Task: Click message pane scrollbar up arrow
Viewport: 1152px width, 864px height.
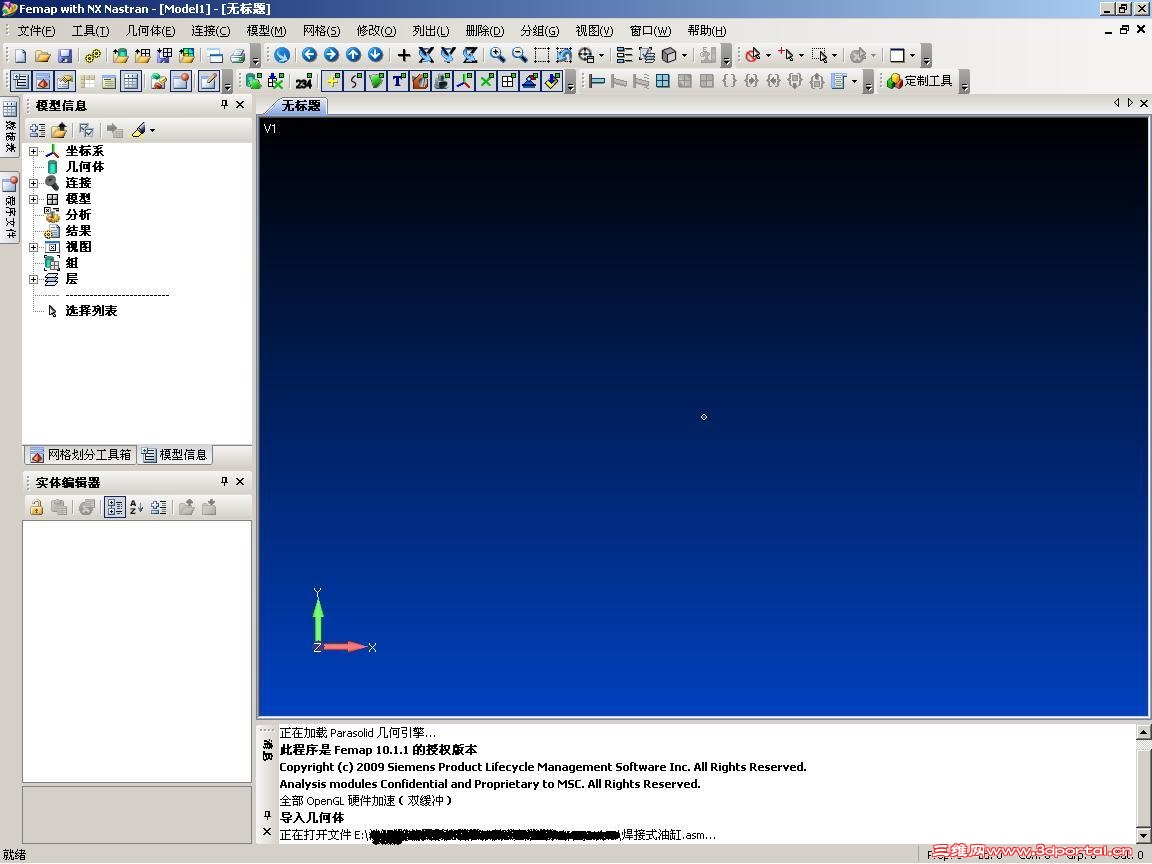Action: 1143,732
